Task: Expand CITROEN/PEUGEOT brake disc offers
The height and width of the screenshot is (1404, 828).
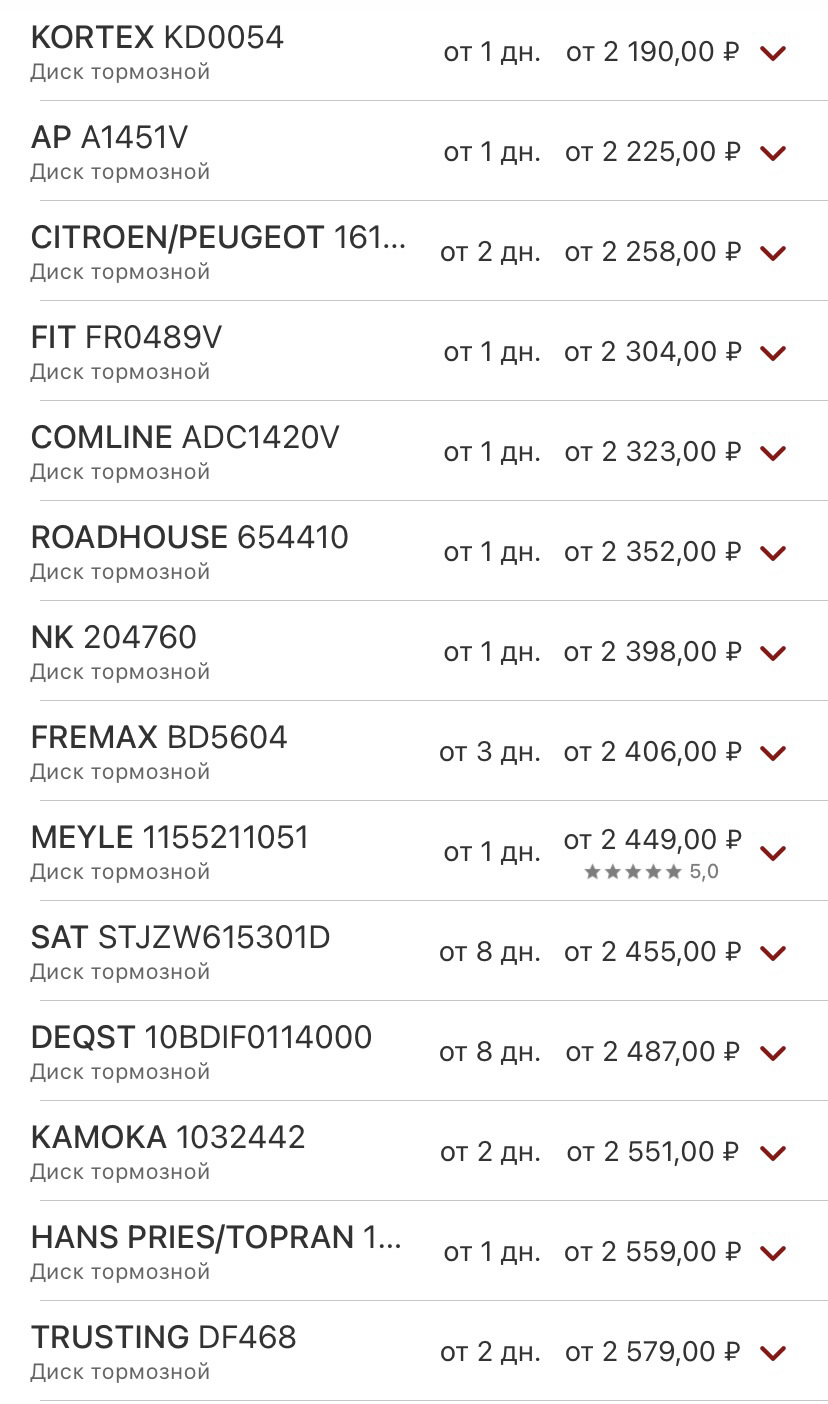Action: 773,253
